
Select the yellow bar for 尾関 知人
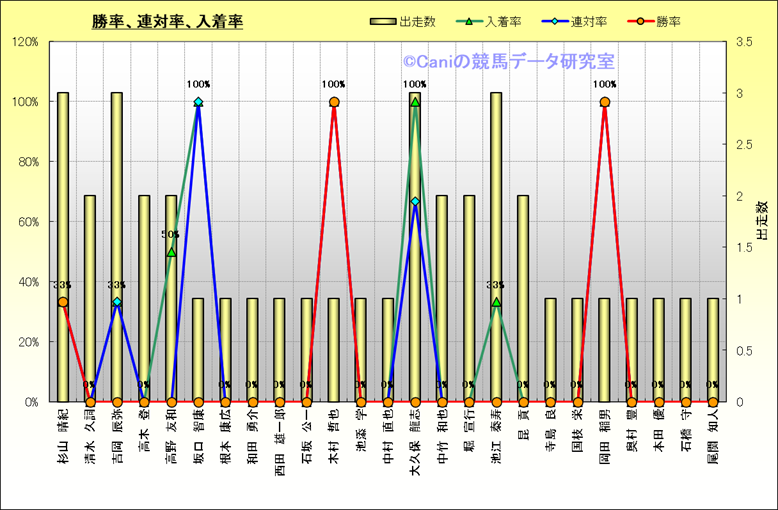pyautogui.click(x=713, y=350)
